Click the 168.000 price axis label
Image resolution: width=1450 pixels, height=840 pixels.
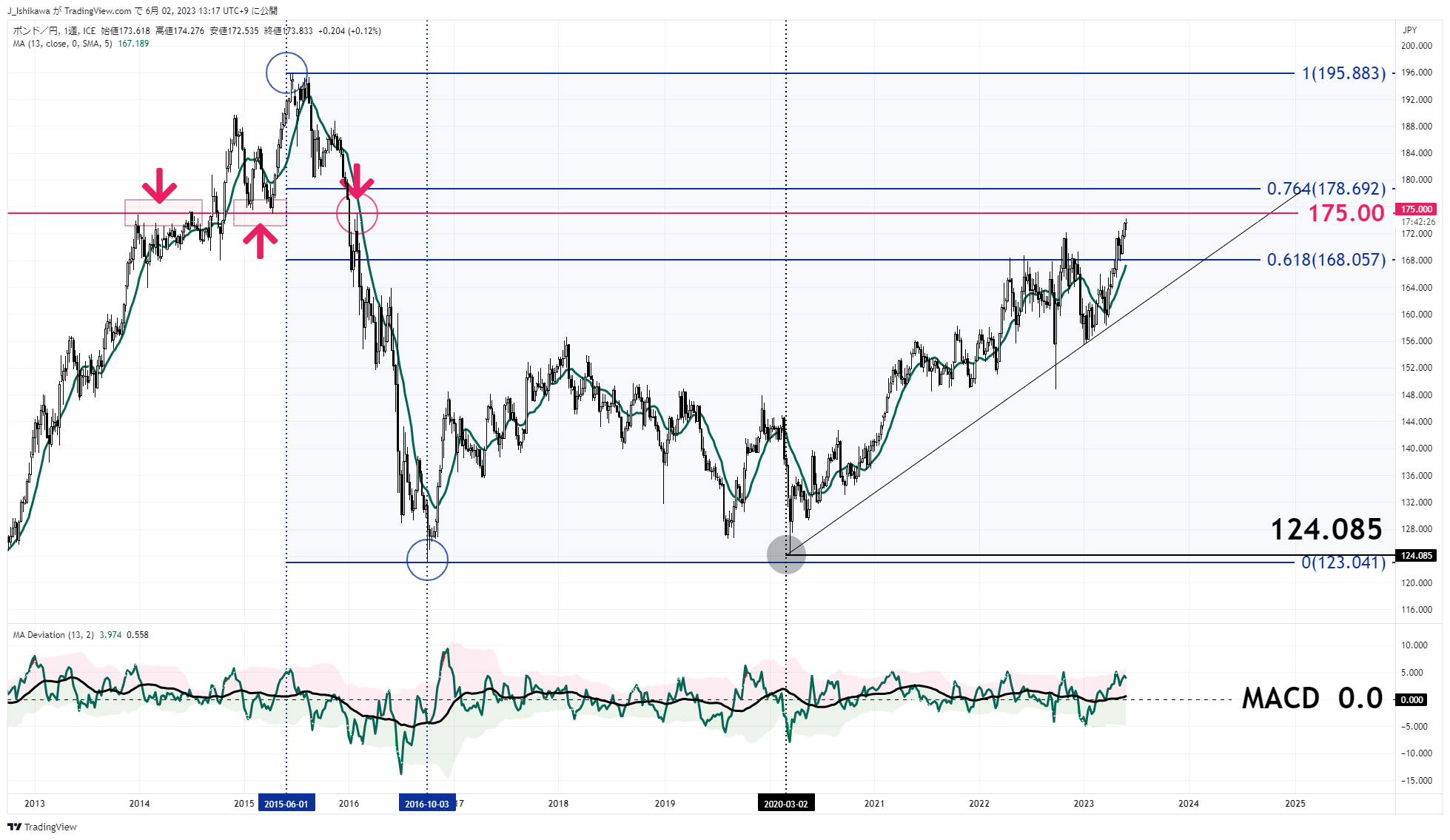(x=1417, y=261)
